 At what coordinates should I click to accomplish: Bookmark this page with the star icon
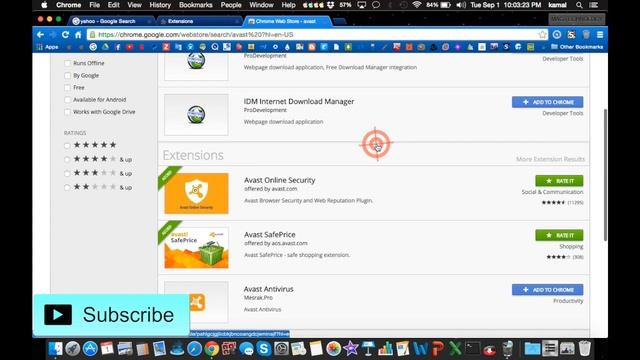542,35
